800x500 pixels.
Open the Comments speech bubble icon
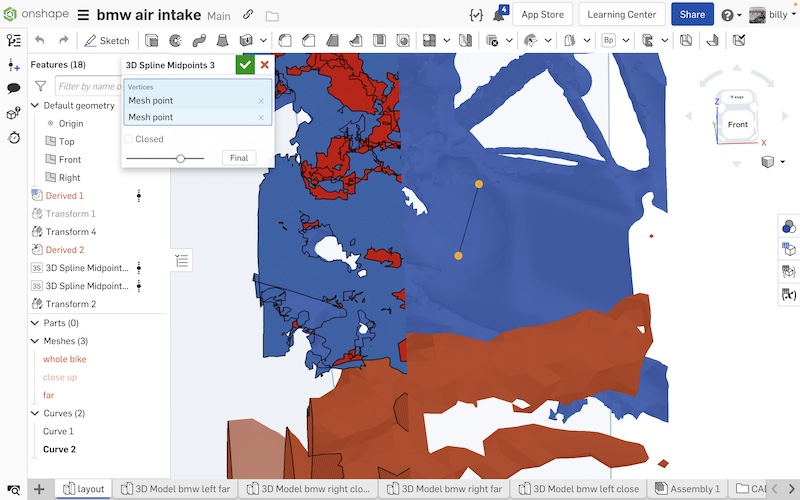[14, 88]
